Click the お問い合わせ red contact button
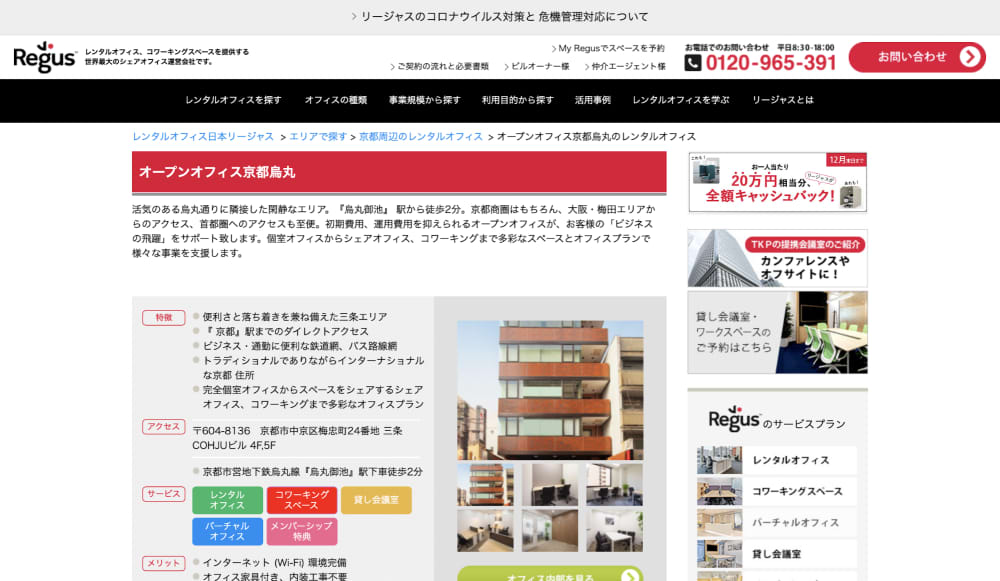 pyautogui.click(x=917, y=57)
